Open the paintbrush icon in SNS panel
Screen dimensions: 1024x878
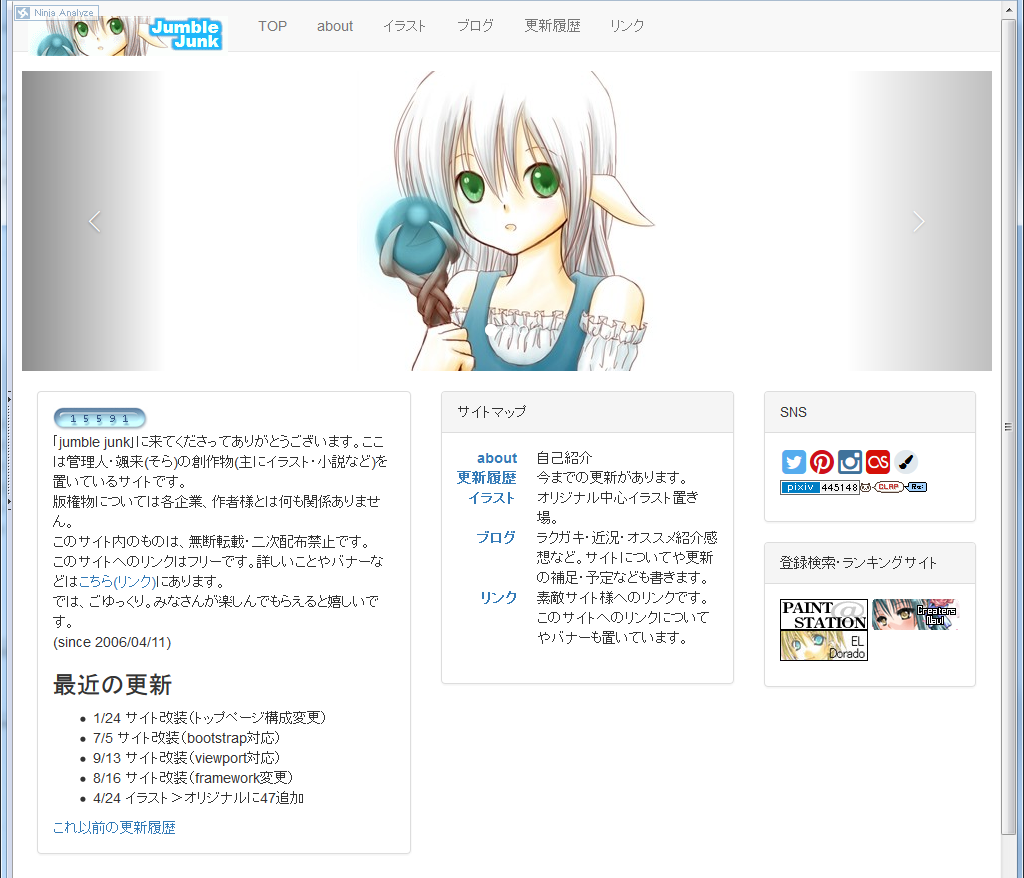[x=906, y=462]
